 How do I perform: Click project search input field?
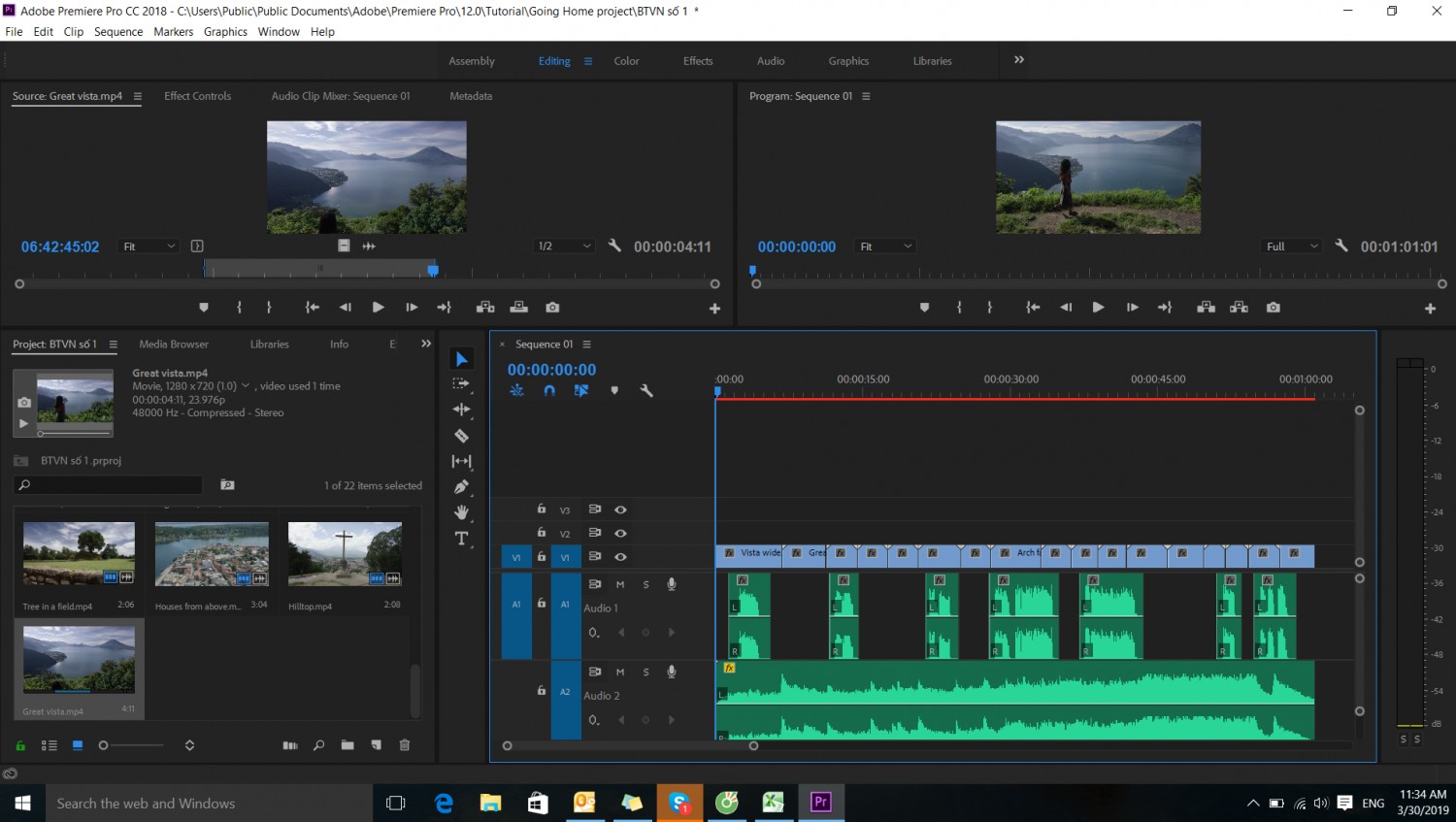click(x=109, y=485)
